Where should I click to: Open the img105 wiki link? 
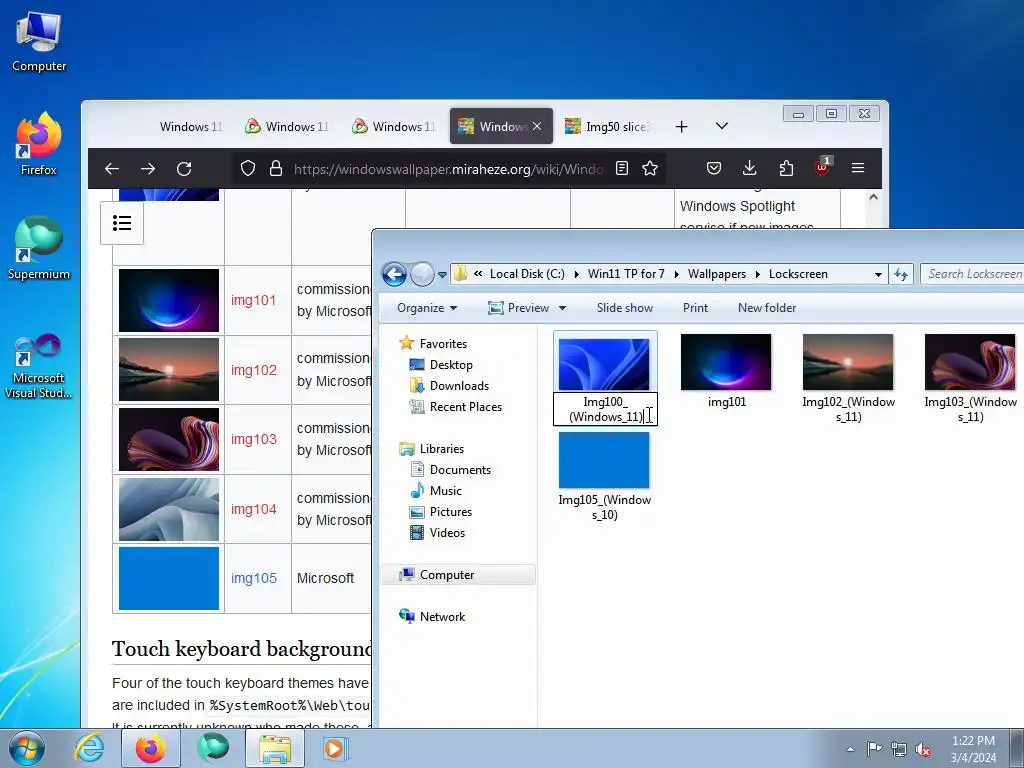pyautogui.click(x=253, y=579)
